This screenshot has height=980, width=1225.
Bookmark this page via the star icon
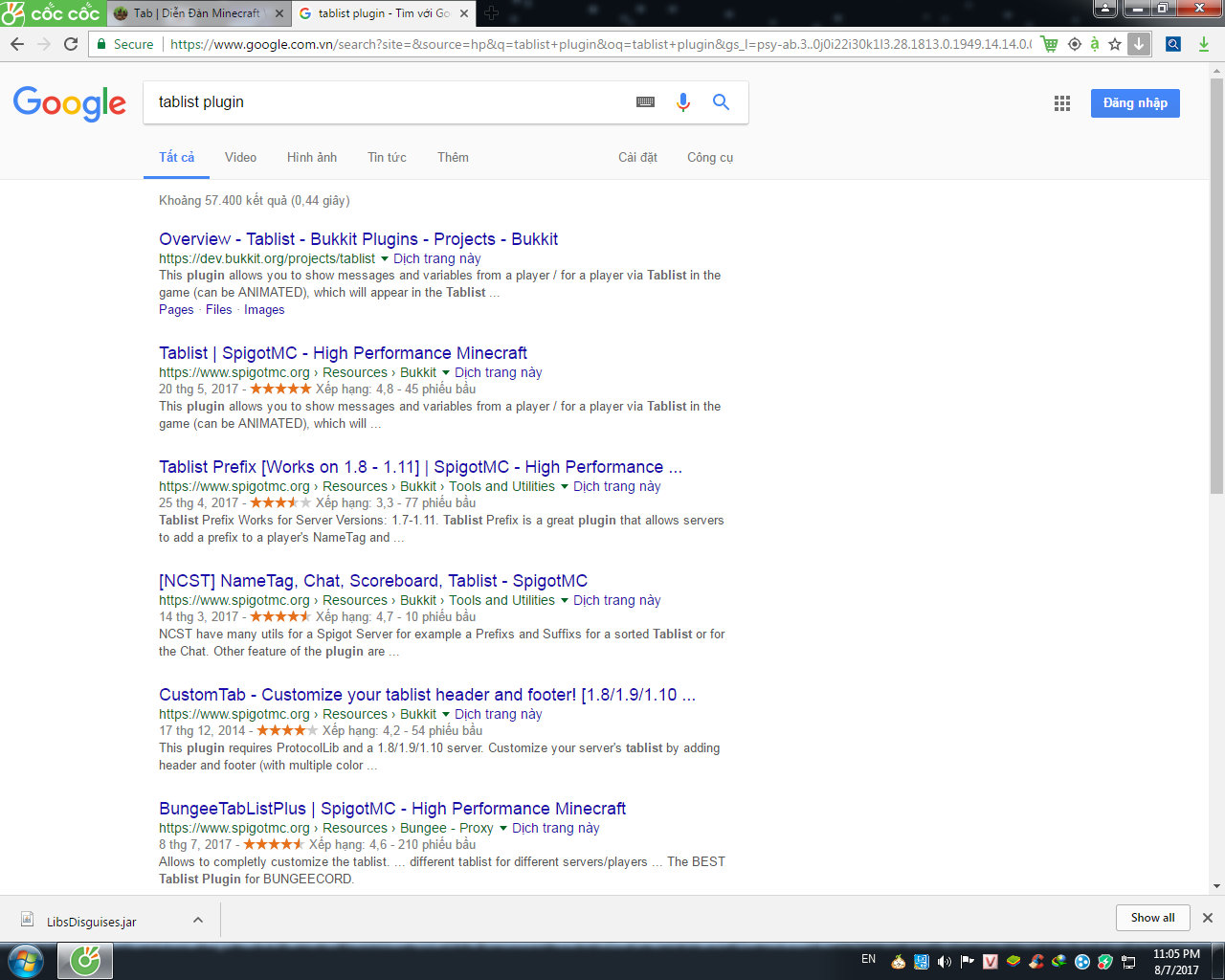click(x=1114, y=44)
